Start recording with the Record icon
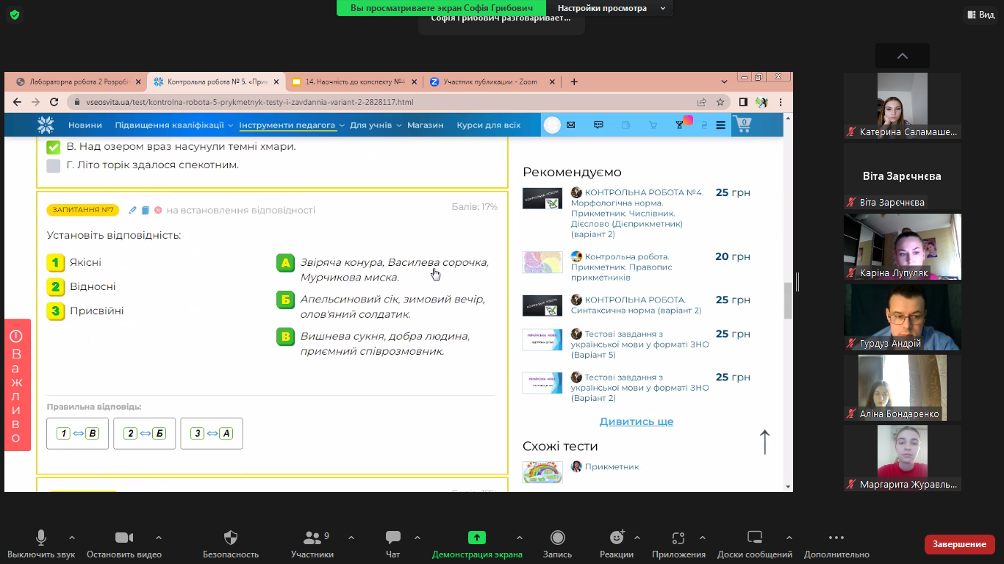This screenshot has width=1004, height=564. (x=557, y=538)
